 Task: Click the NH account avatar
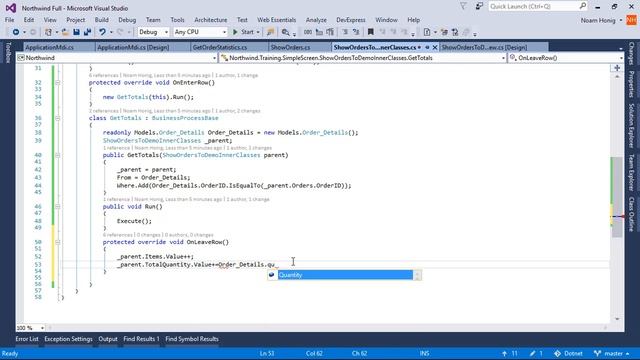[631, 20]
